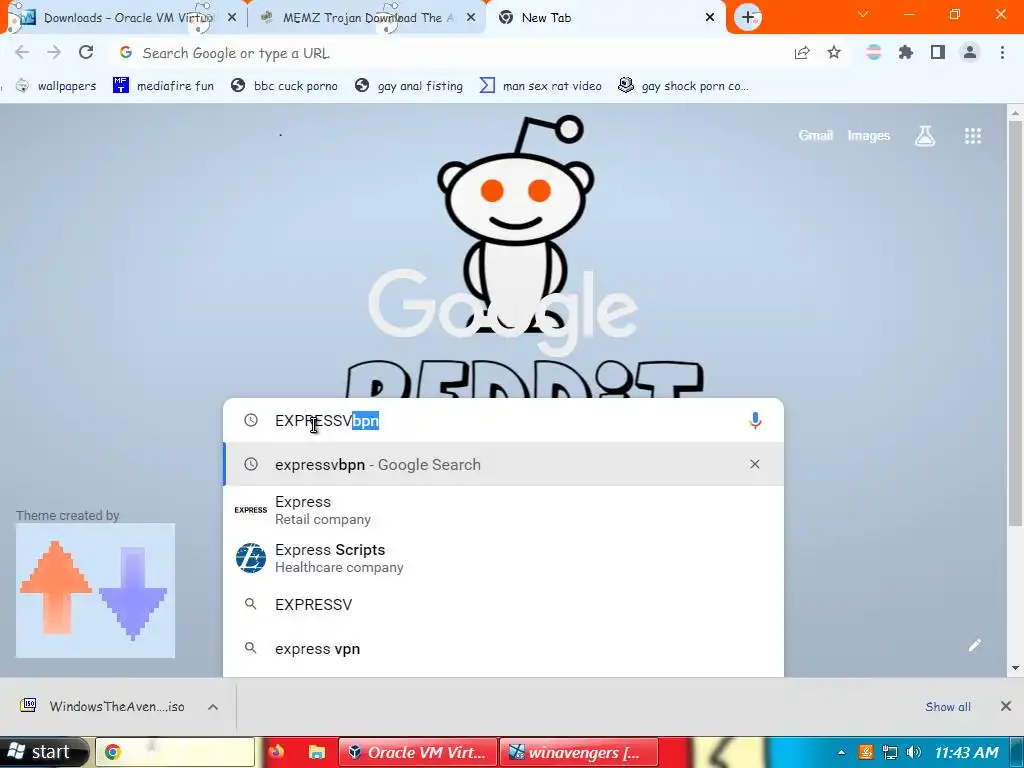The height and width of the screenshot is (768, 1024).
Task: Switch to Oracle VM VirtualBox taskbar window
Action: 418,752
